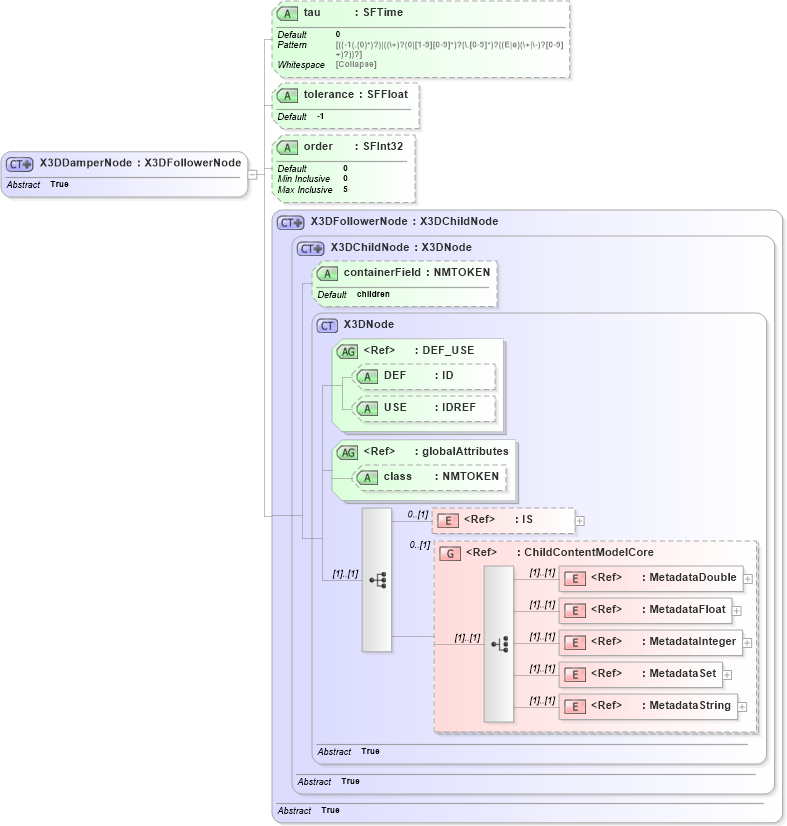Collapse the X3DDamperNode connector box
This screenshot has height=826, width=787.
point(252,174)
